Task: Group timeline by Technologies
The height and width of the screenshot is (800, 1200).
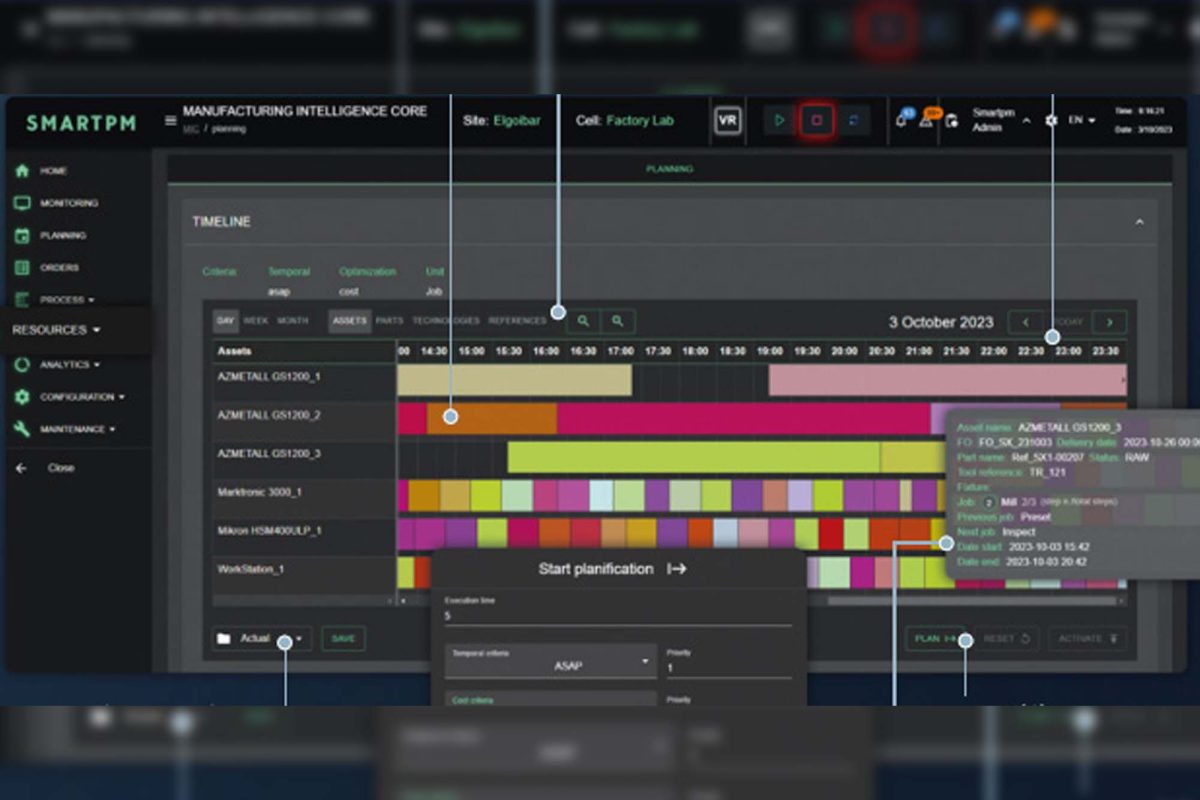Action: [446, 321]
